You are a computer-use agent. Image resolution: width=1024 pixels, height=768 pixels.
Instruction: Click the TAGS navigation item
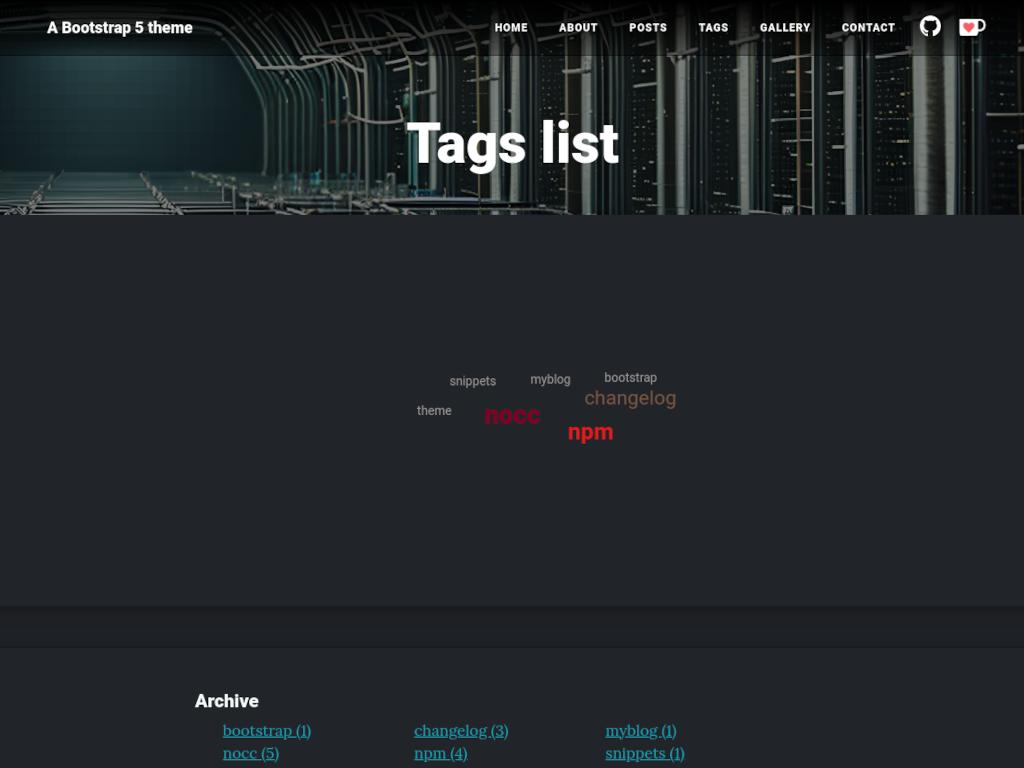tap(712, 28)
